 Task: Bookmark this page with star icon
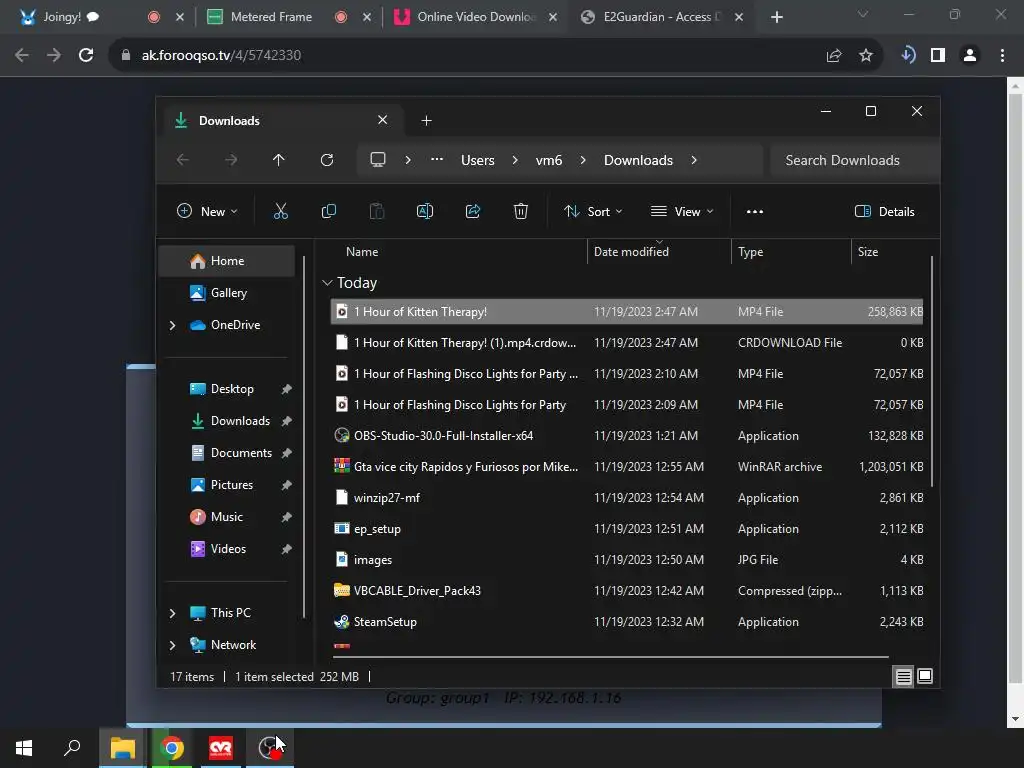click(866, 55)
